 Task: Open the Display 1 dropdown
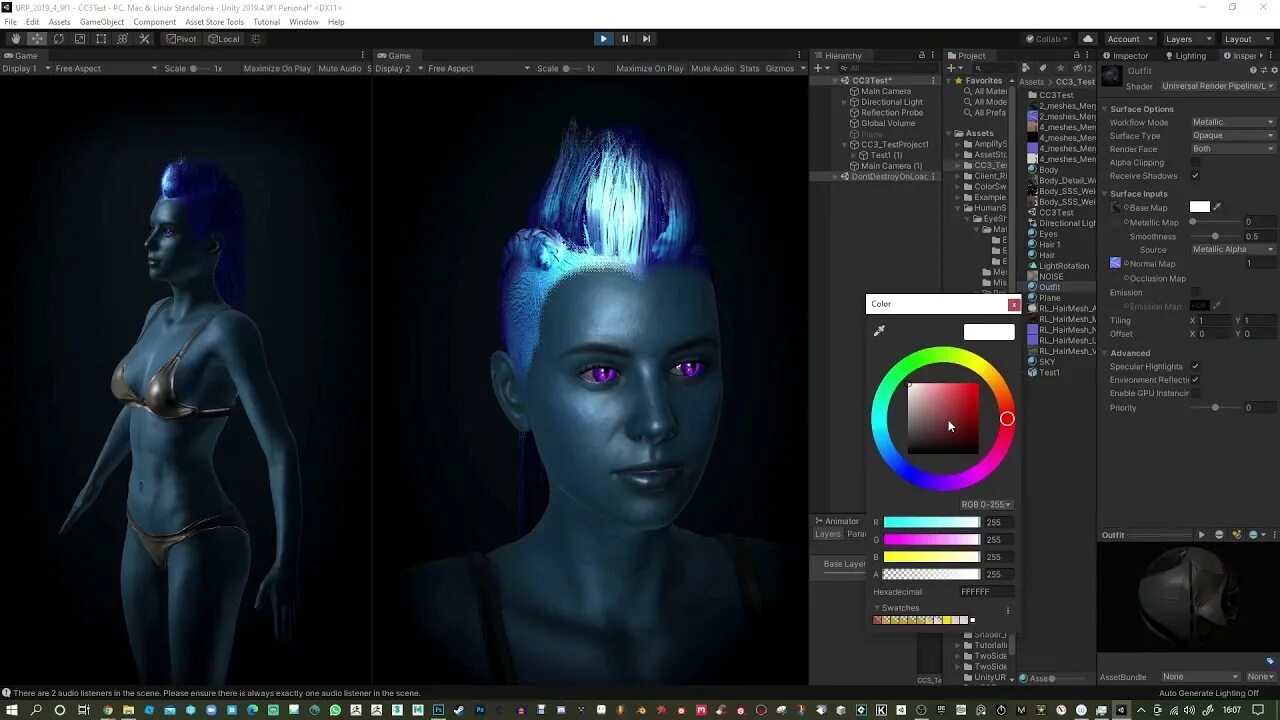(26, 69)
